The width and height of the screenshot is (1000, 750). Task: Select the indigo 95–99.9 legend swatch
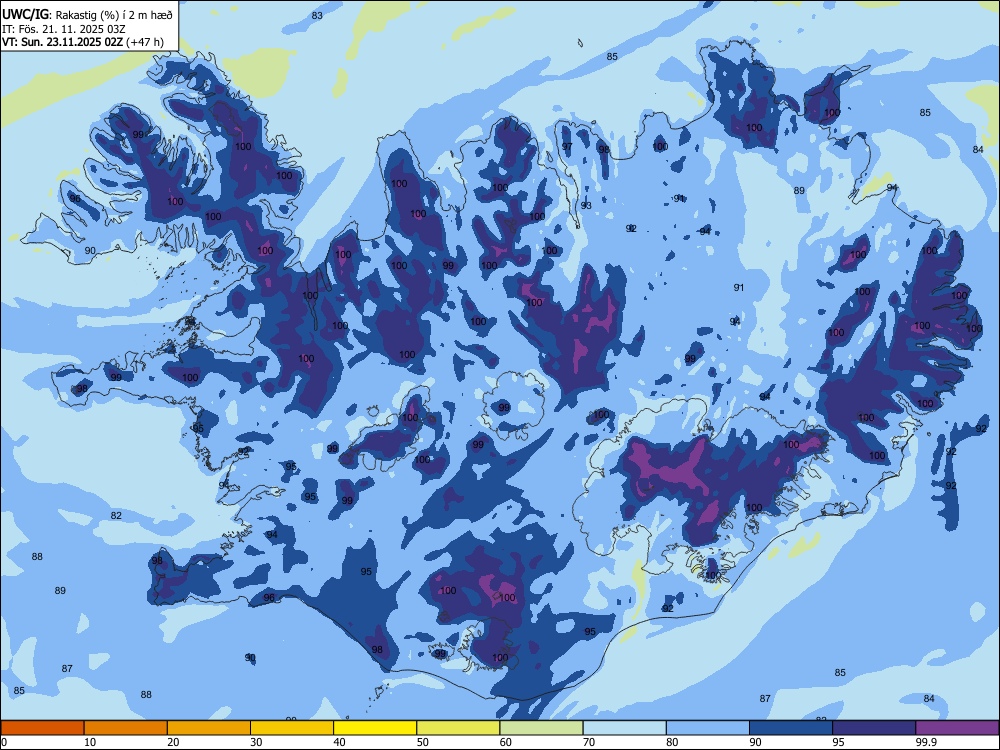coord(874,728)
